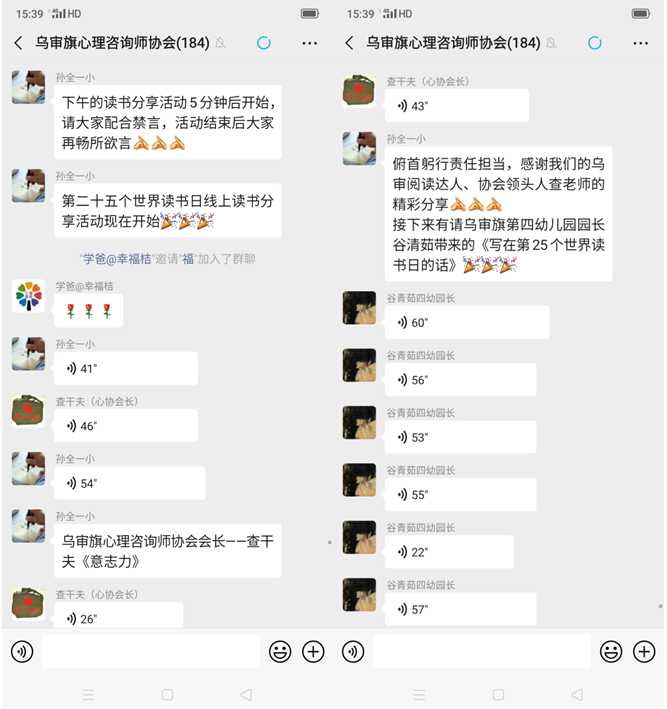Open the three-dot menu in left chat
This screenshot has width=667, height=709.
(x=310, y=43)
